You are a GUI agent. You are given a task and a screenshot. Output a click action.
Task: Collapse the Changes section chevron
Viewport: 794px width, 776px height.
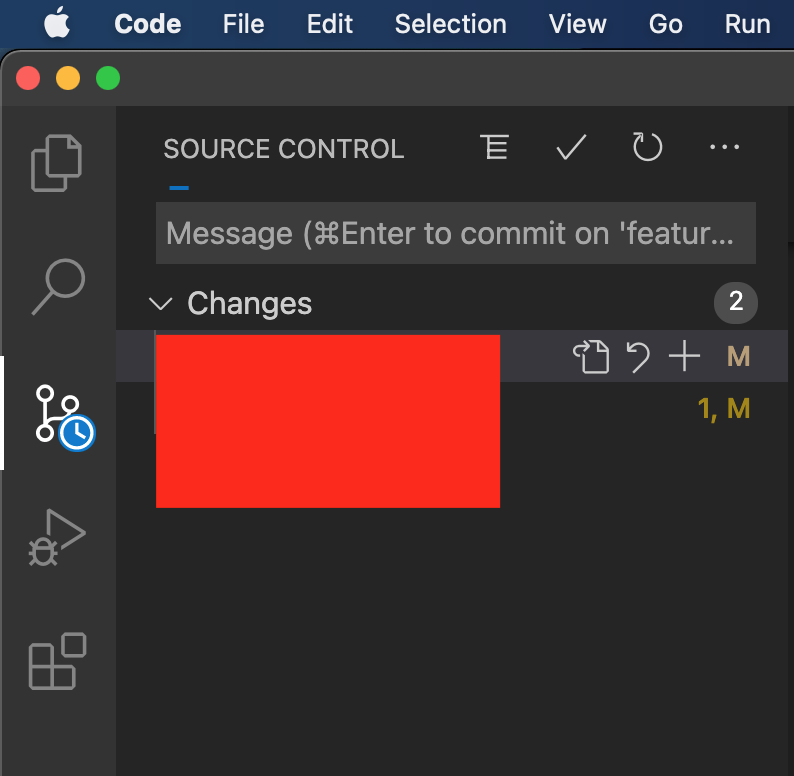click(x=161, y=303)
